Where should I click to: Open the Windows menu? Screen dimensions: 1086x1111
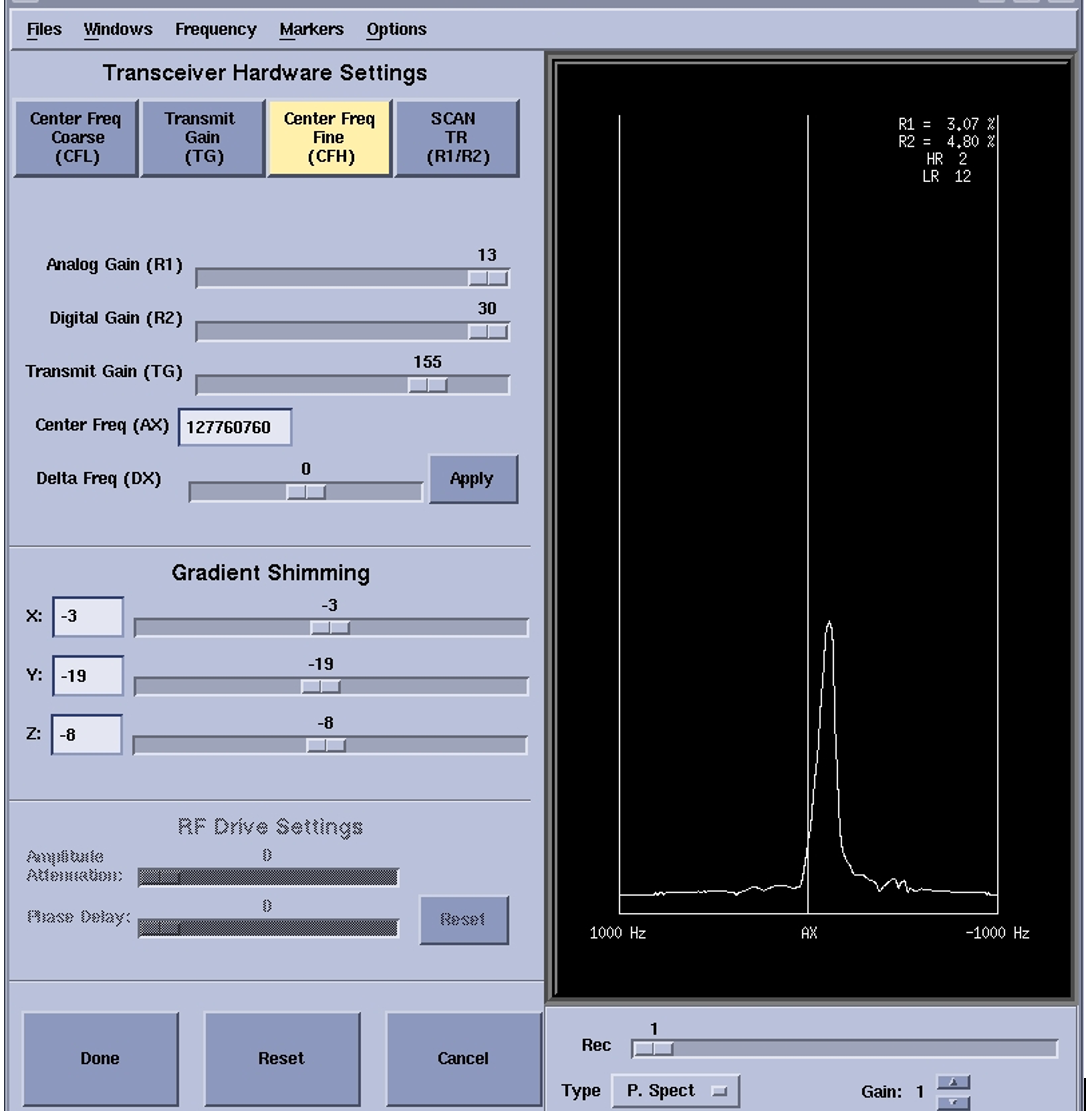(x=118, y=30)
